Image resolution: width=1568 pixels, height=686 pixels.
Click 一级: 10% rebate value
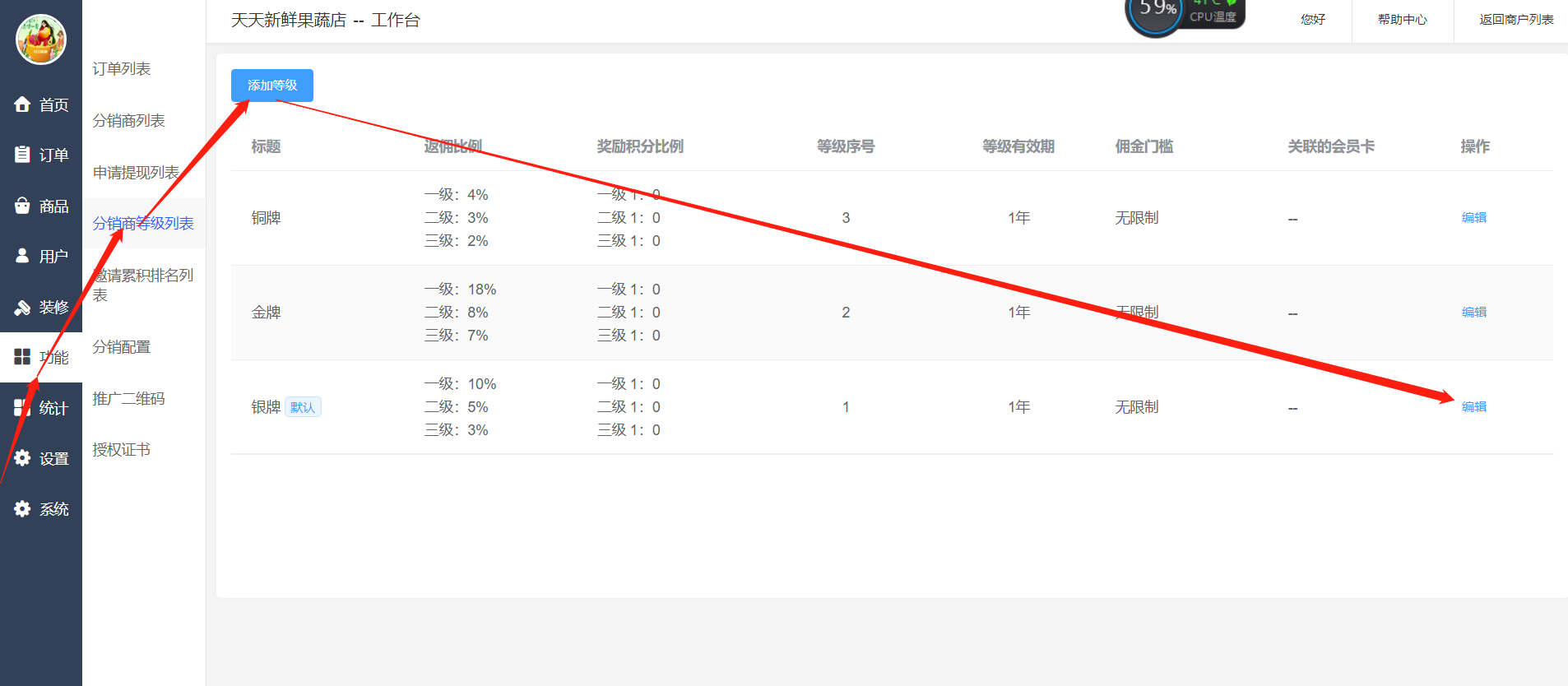[x=460, y=384]
